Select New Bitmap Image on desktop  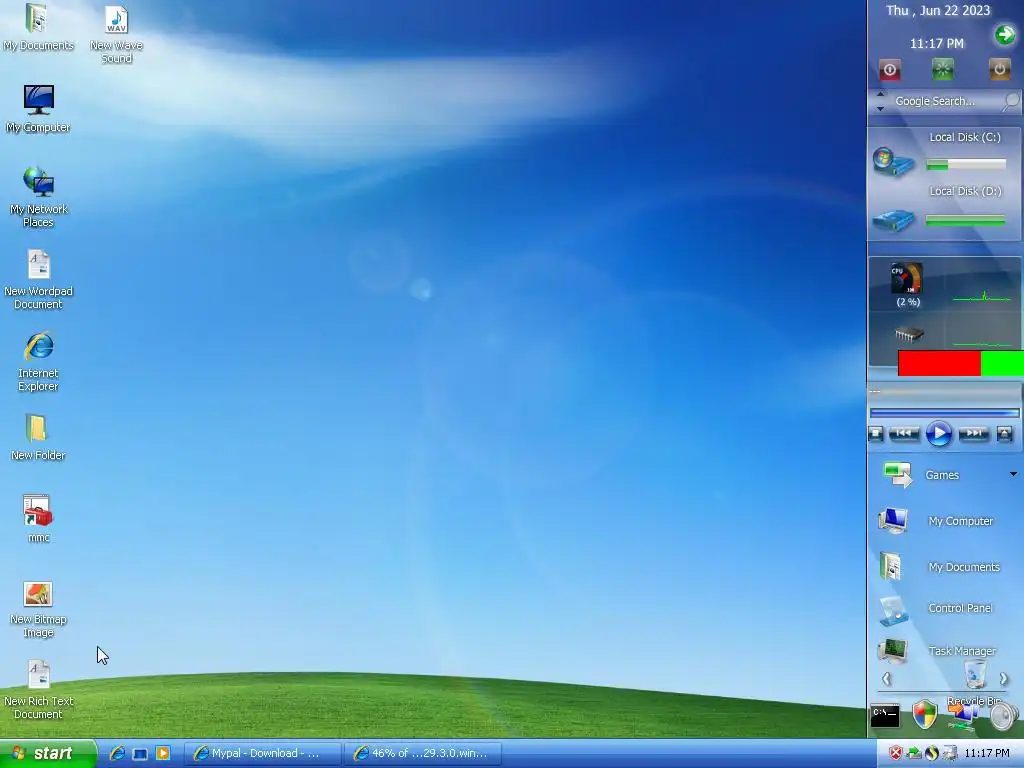pos(38,609)
